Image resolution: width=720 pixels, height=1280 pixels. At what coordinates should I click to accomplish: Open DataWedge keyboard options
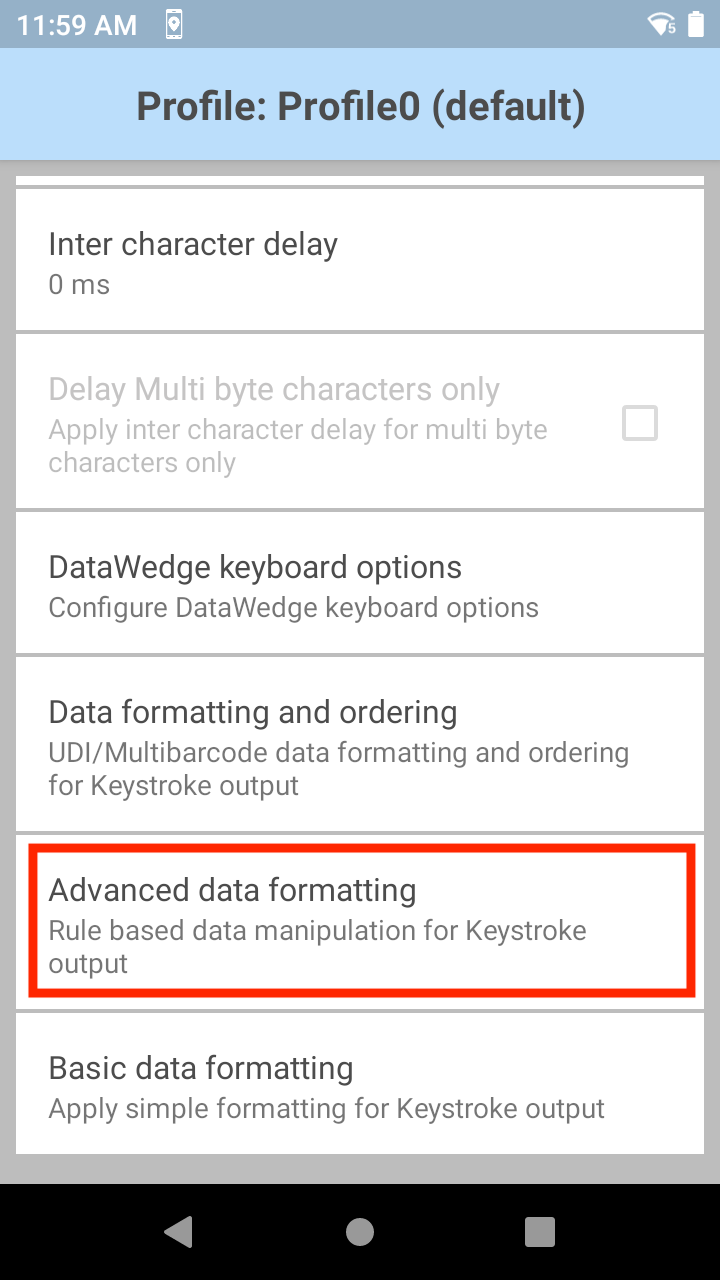point(360,583)
